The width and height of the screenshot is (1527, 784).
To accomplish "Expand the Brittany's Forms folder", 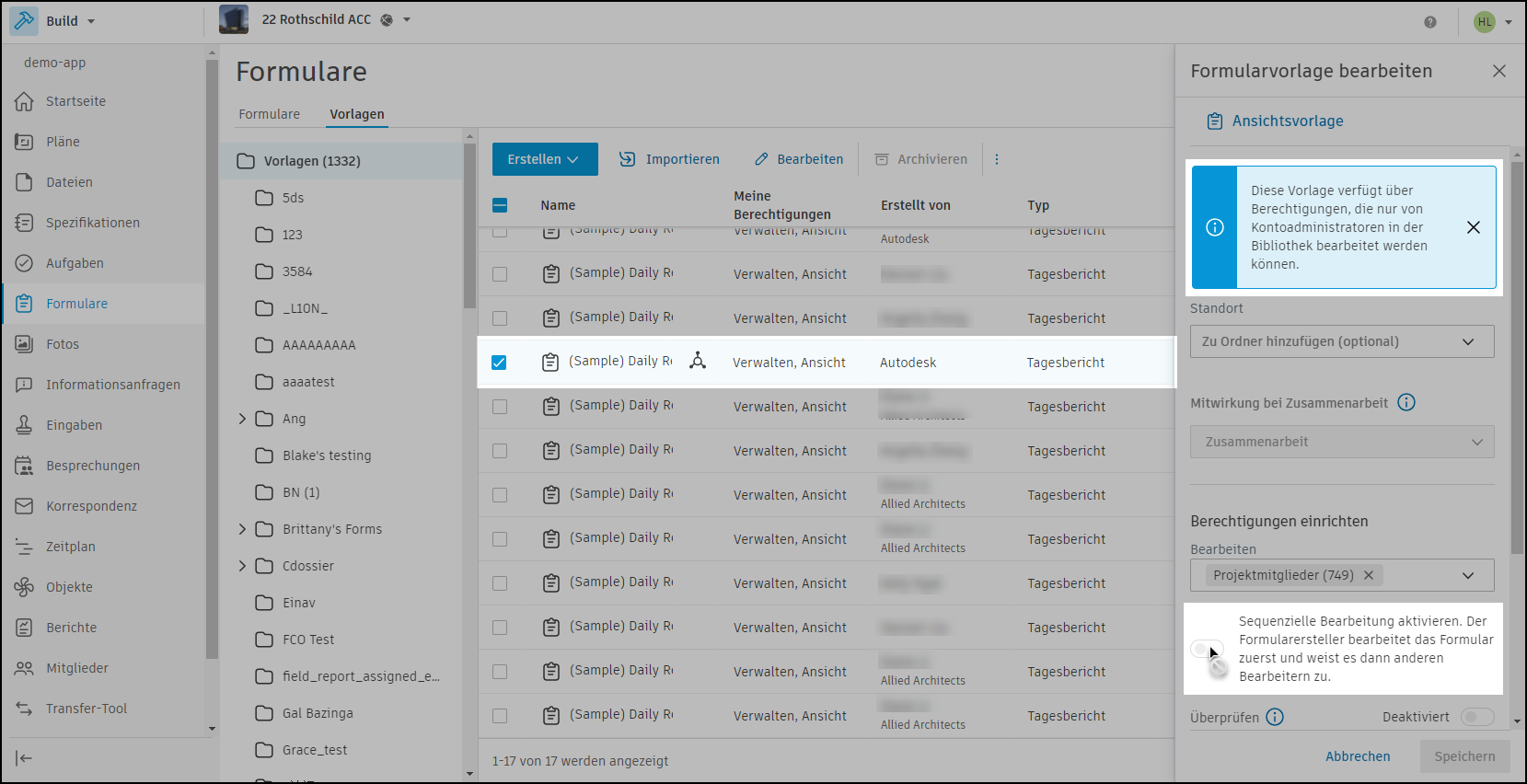I will pyautogui.click(x=243, y=529).
